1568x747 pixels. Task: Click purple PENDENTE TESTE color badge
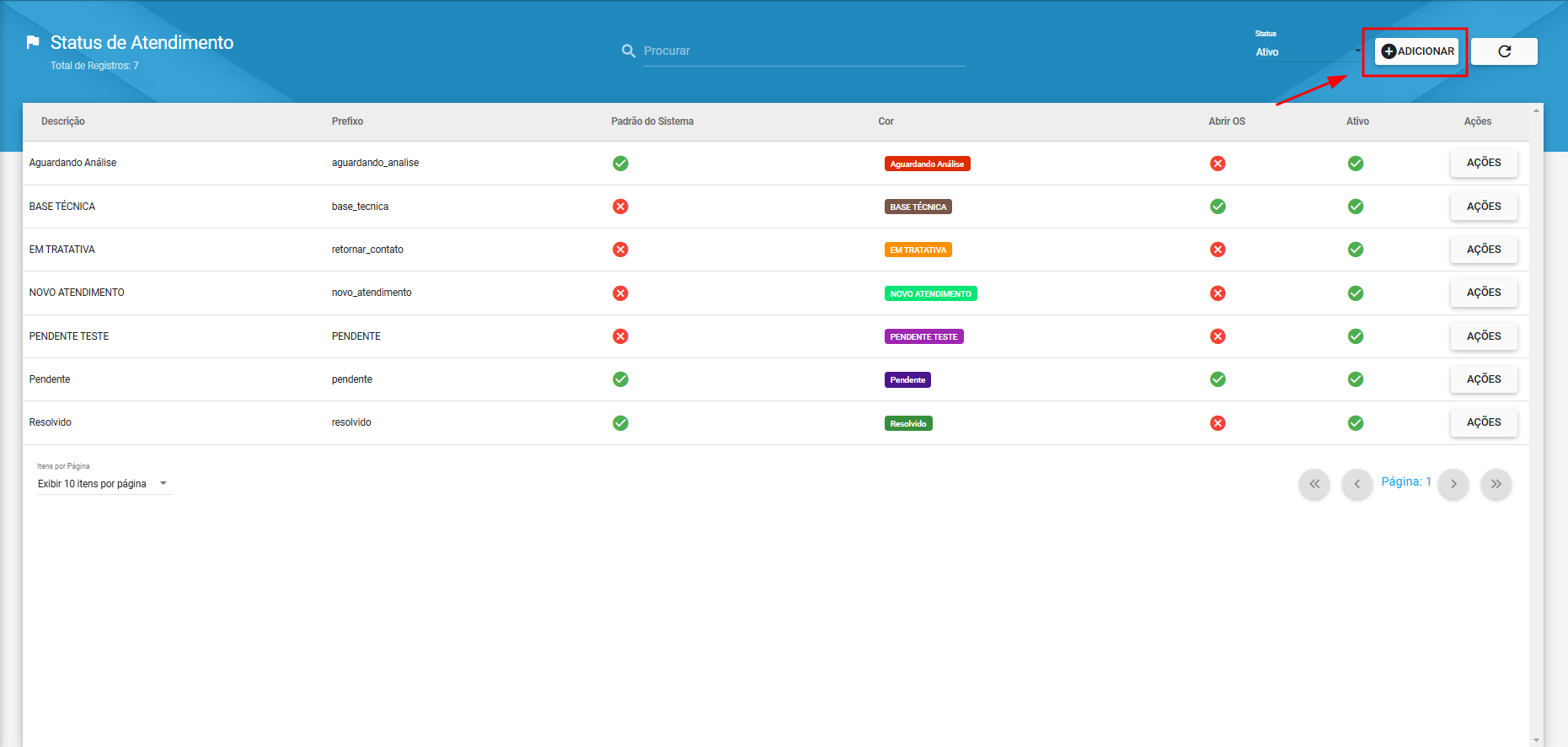[x=923, y=336]
